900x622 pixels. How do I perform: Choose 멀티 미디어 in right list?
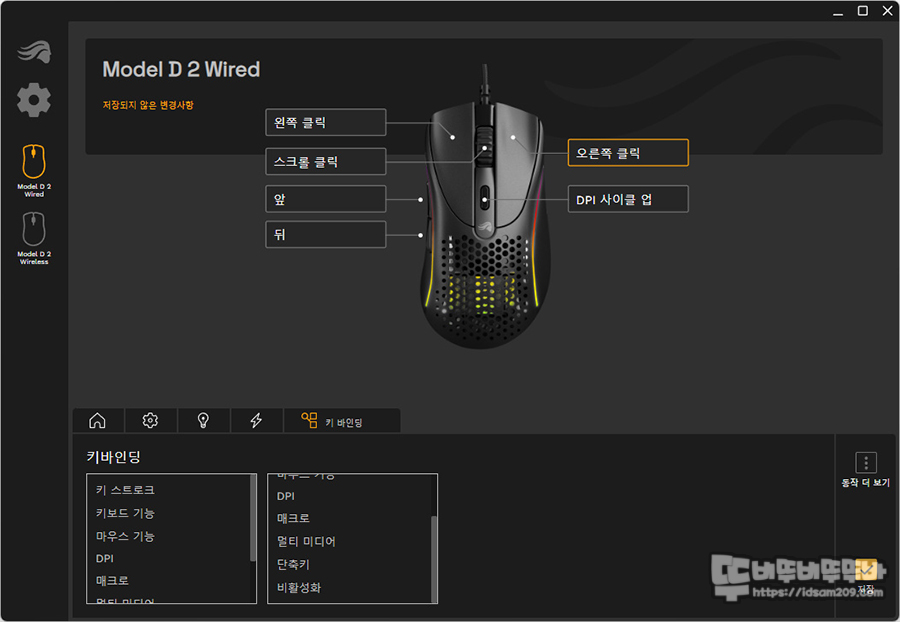306,541
